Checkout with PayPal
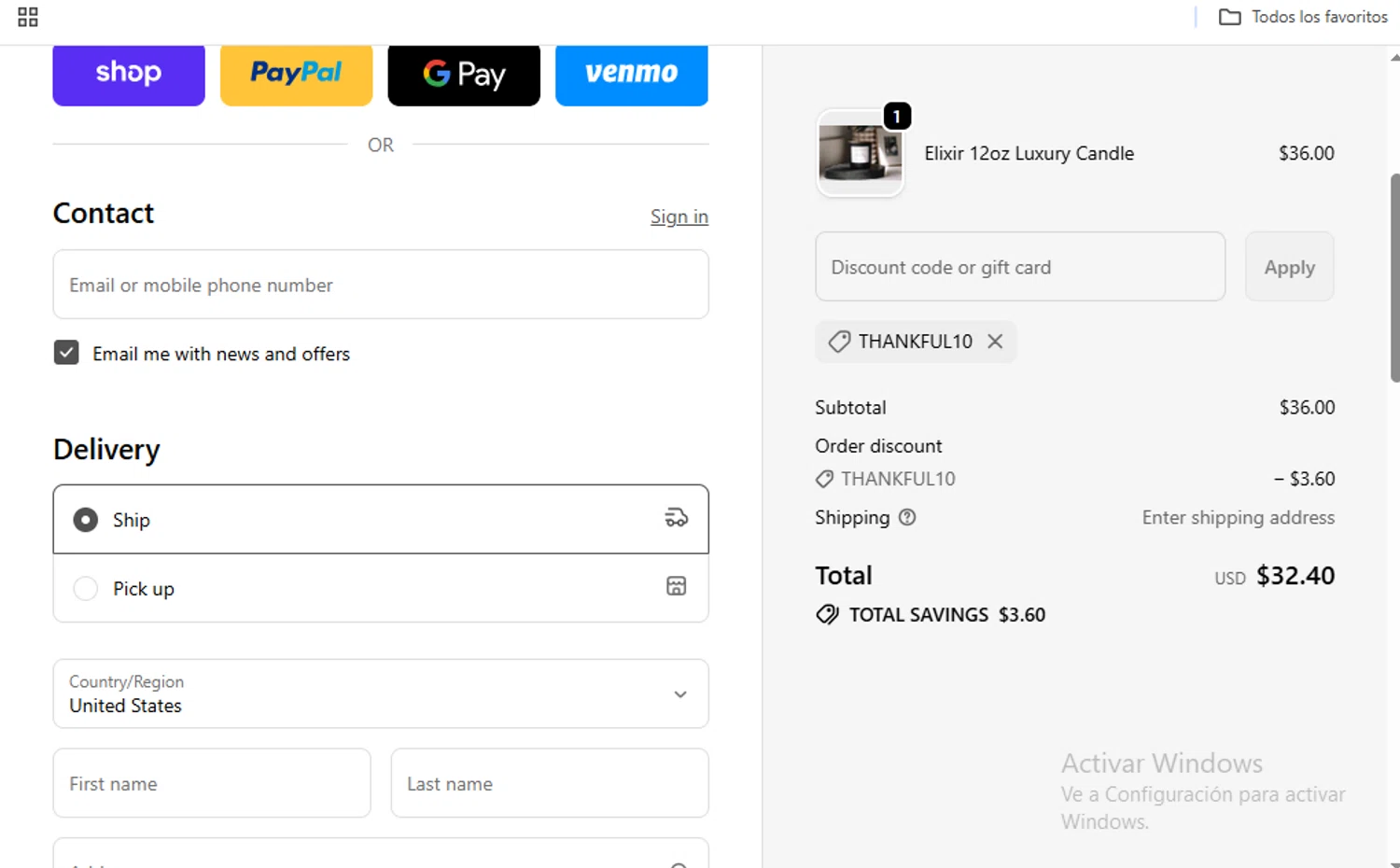The width and height of the screenshot is (1400, 868). coord(296,74)
